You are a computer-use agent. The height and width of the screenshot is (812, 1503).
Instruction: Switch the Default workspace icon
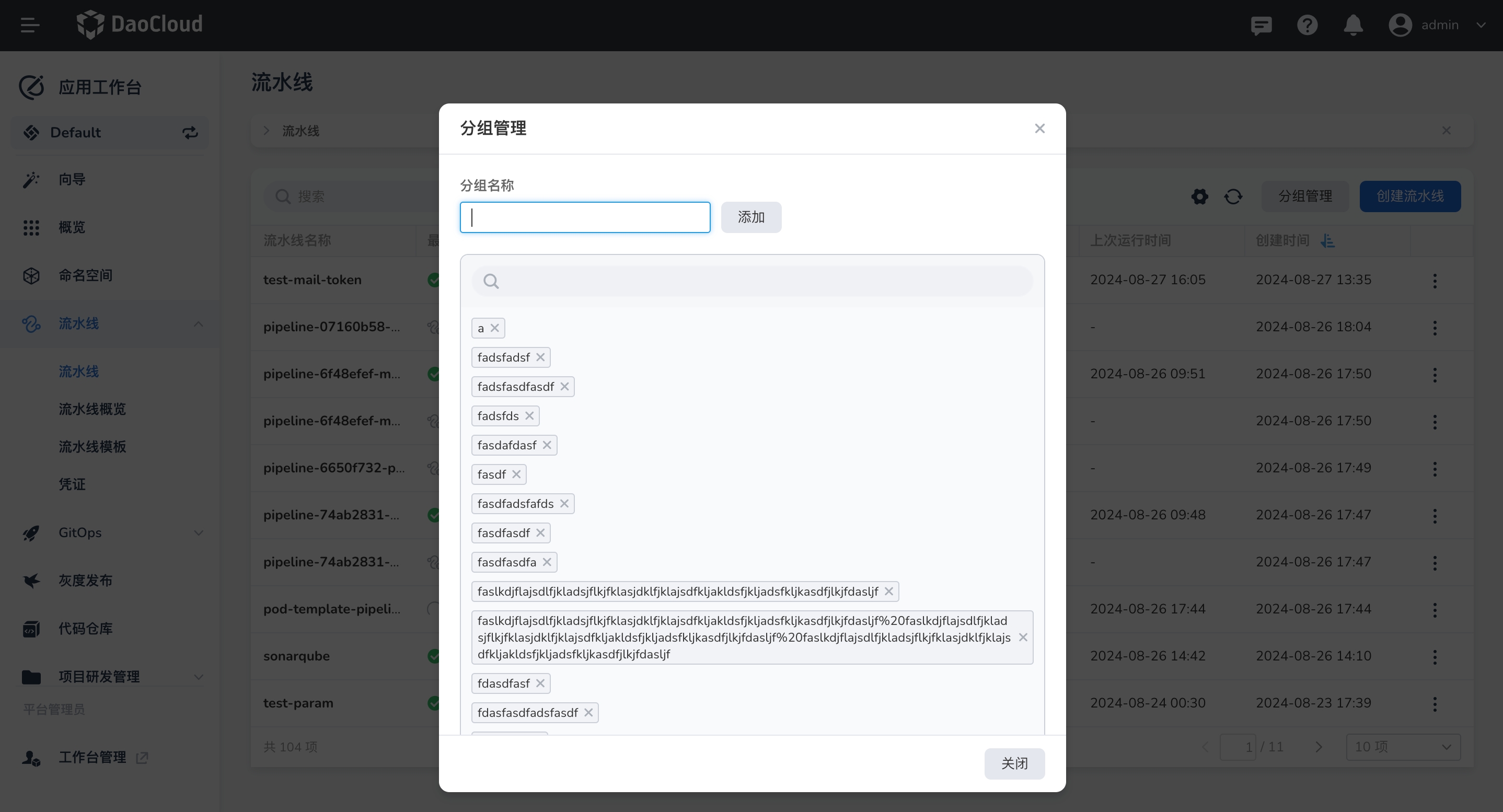pos(190,133)
